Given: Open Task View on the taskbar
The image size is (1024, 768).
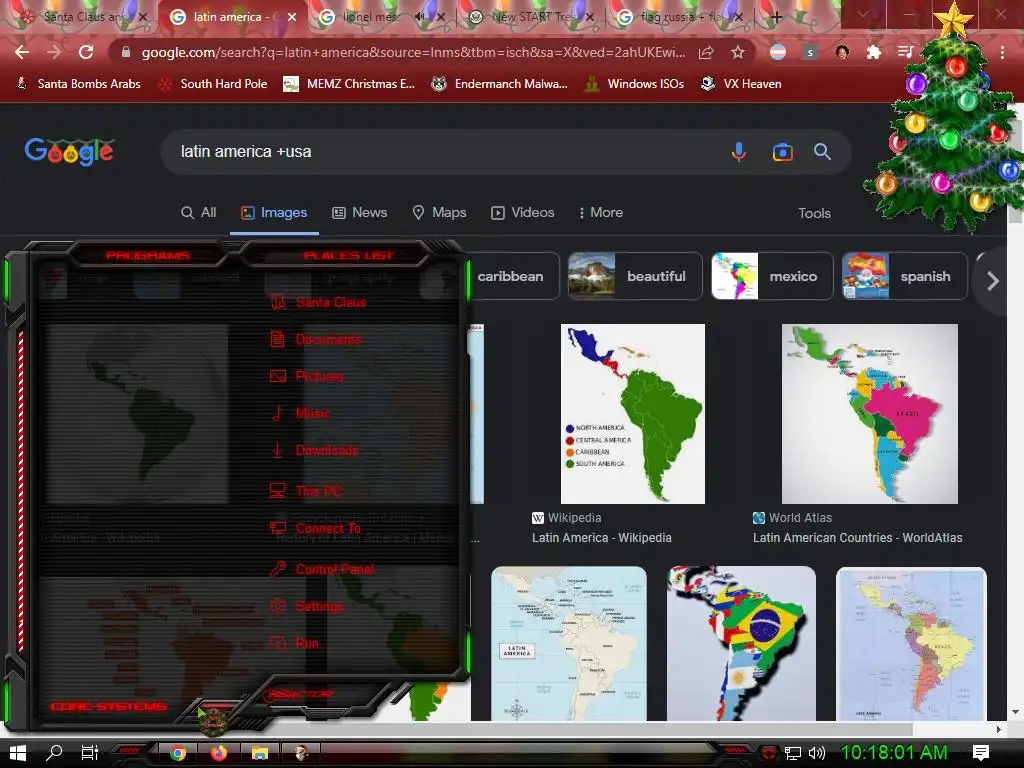Looking at the screenshot, I should (x=89, y=753).
